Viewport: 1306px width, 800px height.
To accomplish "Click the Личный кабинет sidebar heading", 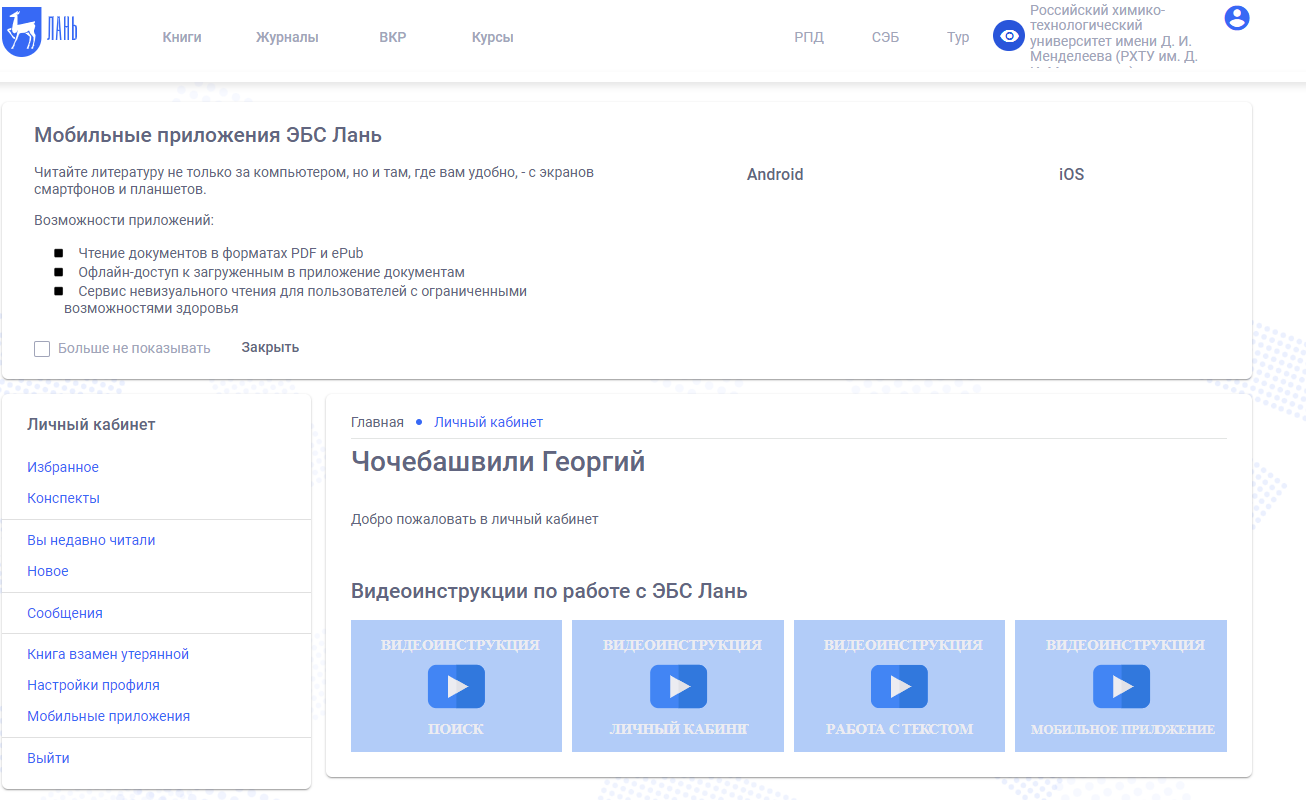I will point(91,424).
